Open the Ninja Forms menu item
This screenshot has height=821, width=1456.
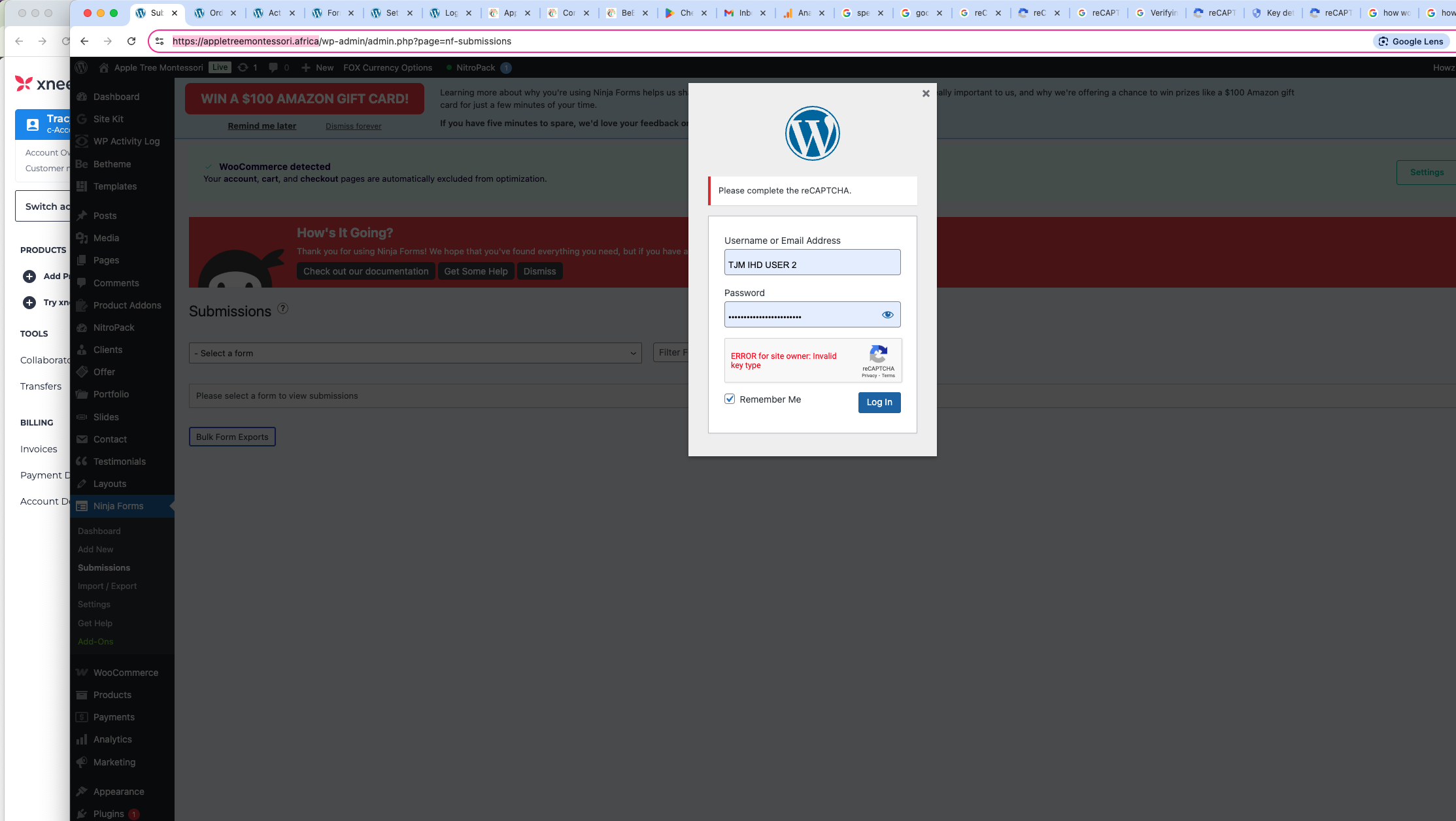pos(118,506)
